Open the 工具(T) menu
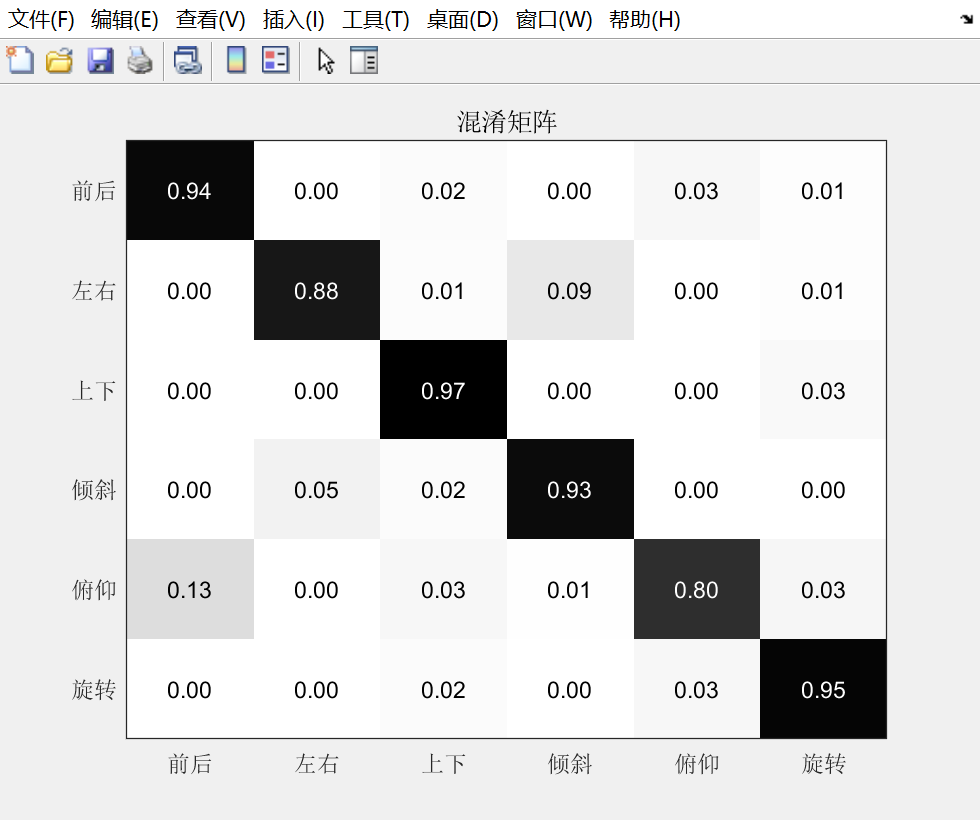 point(376,19)
